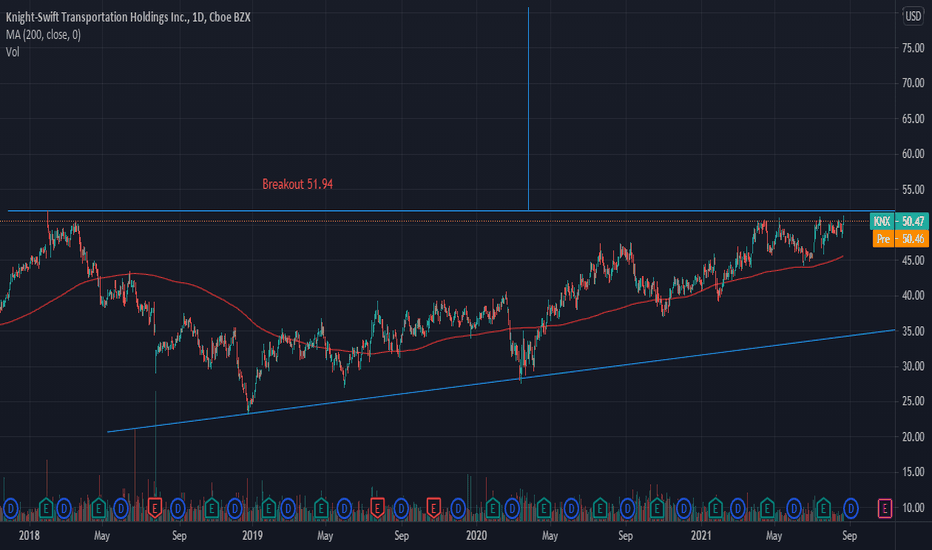Screen dimensions: 932x550
Task: Click the 65.00 price axis label
Action: [913, 119]
